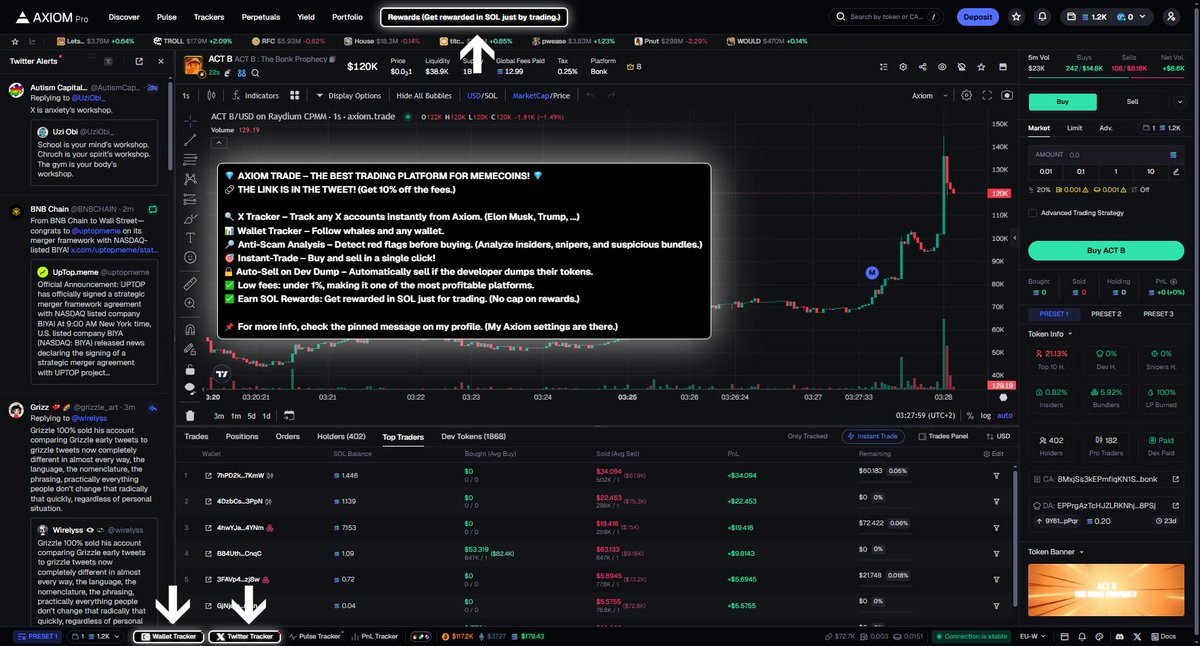Select the PRESET 2 tab
Image resolution: width=1200 pixels, height=646 pixels.
pos(1105,314)
